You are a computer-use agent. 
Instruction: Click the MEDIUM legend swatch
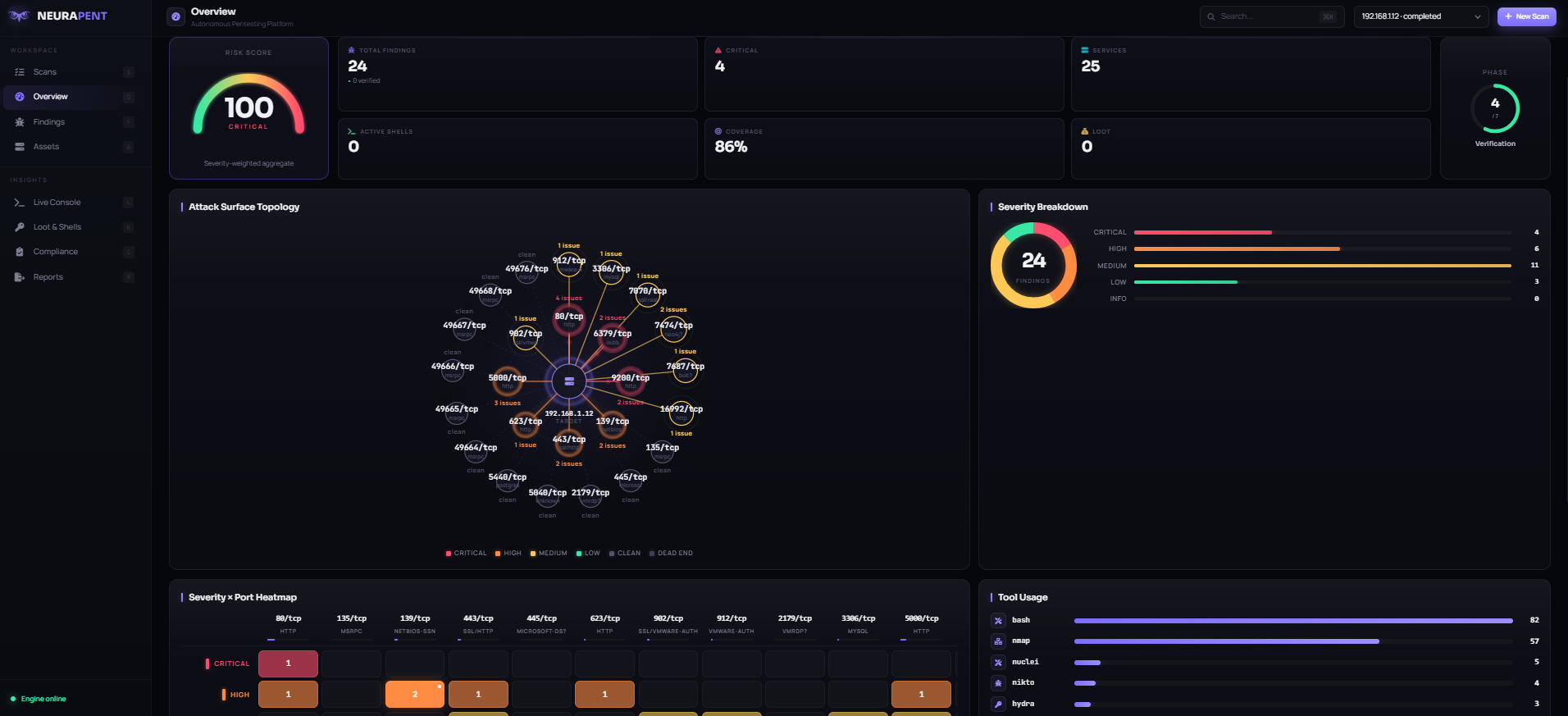(533, 554)
